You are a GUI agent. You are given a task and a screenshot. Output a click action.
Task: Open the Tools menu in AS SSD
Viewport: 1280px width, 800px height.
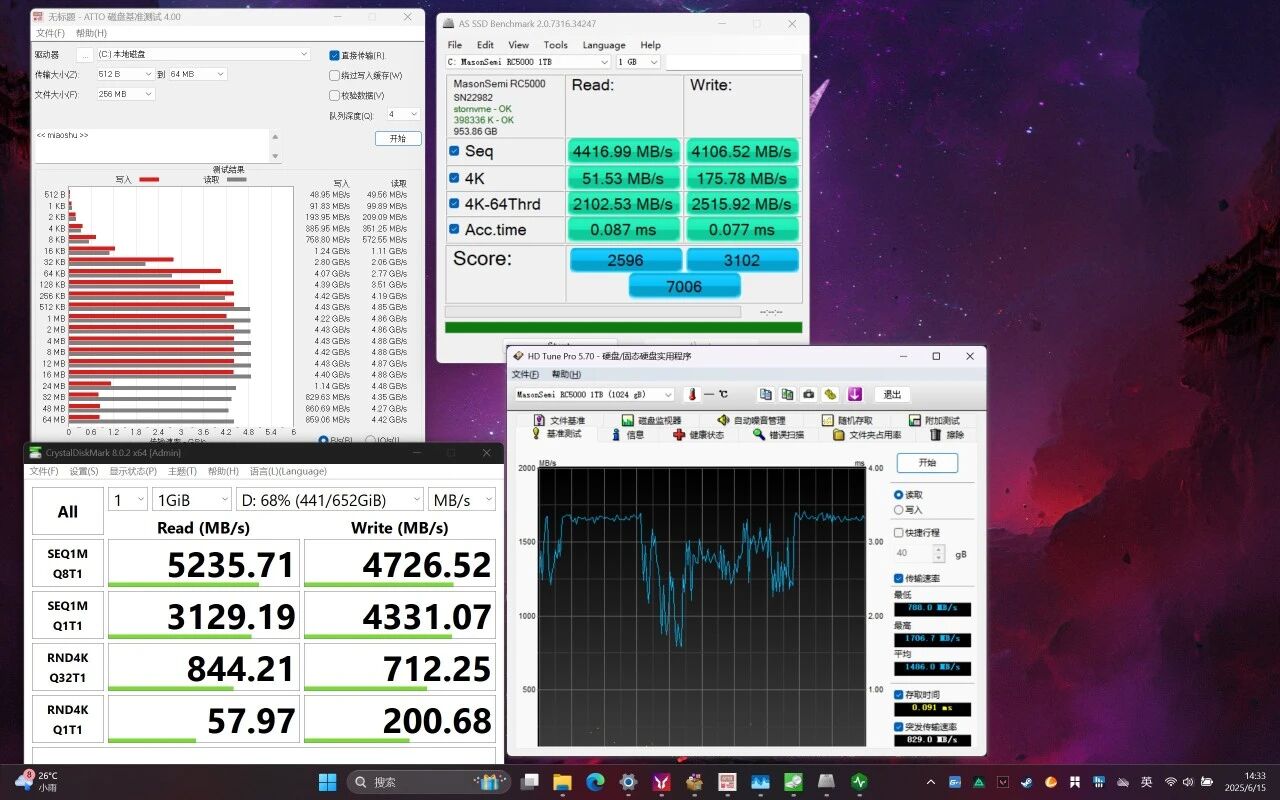click(x=555, y=45)
